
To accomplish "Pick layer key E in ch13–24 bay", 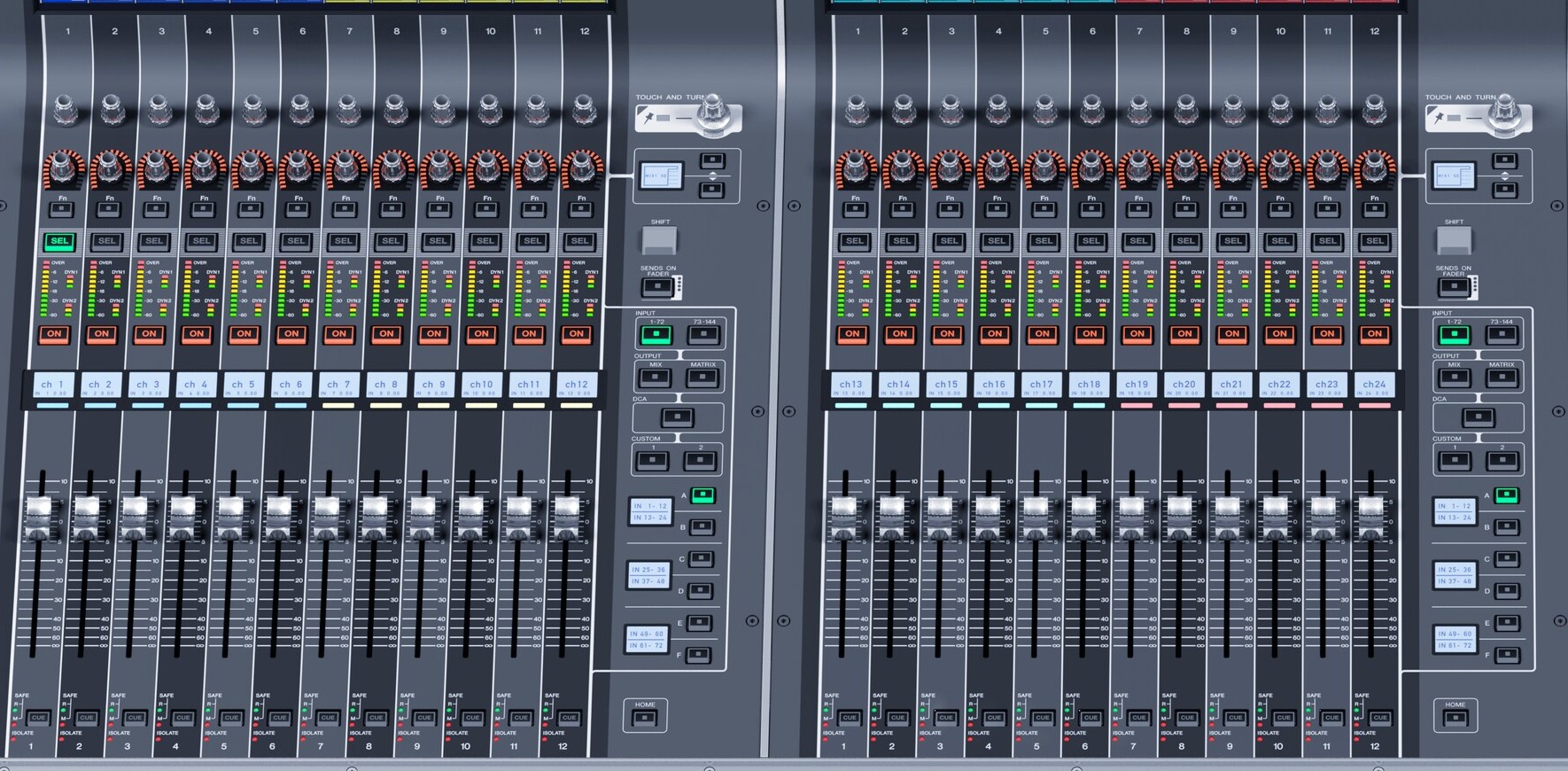I will (1506, 623).
